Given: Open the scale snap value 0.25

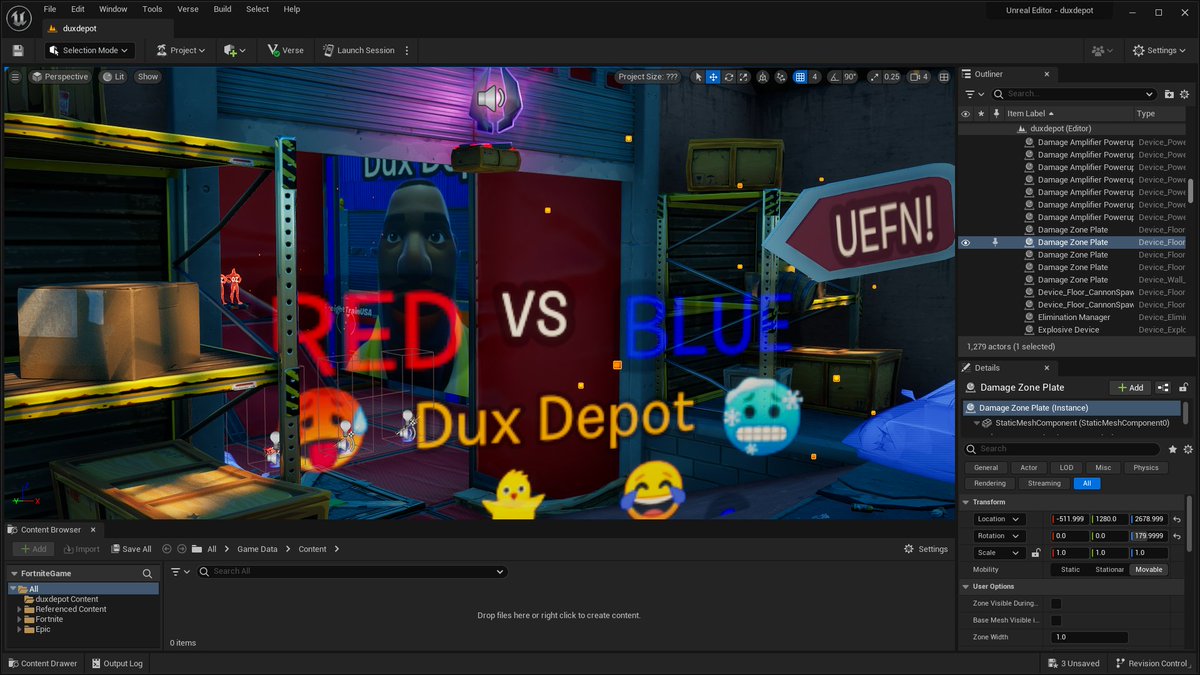Looking at the screenshot, I should [x=892, y=77].
